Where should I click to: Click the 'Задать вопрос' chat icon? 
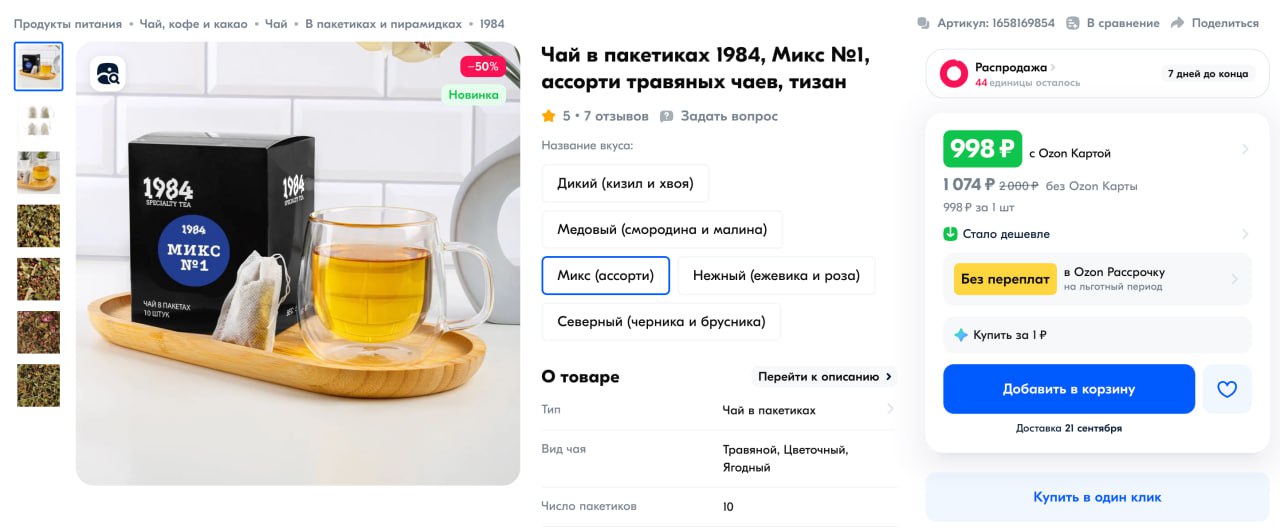(667, 116)
